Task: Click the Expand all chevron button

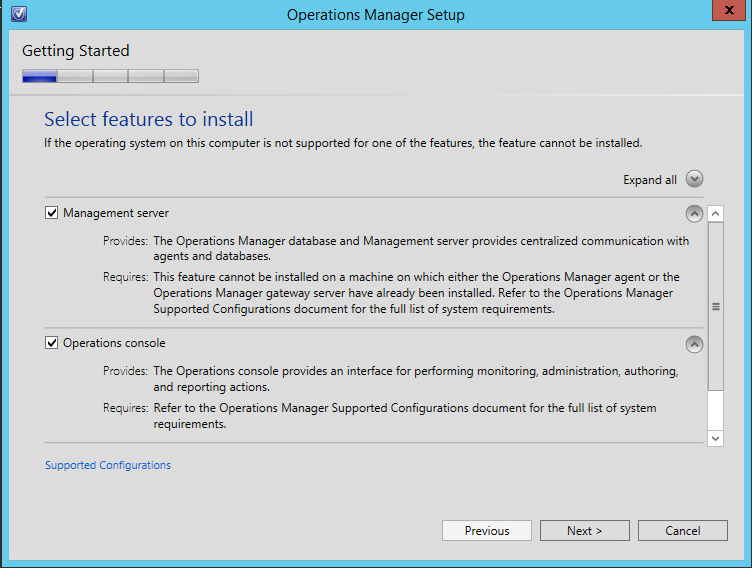Action: 694,179
